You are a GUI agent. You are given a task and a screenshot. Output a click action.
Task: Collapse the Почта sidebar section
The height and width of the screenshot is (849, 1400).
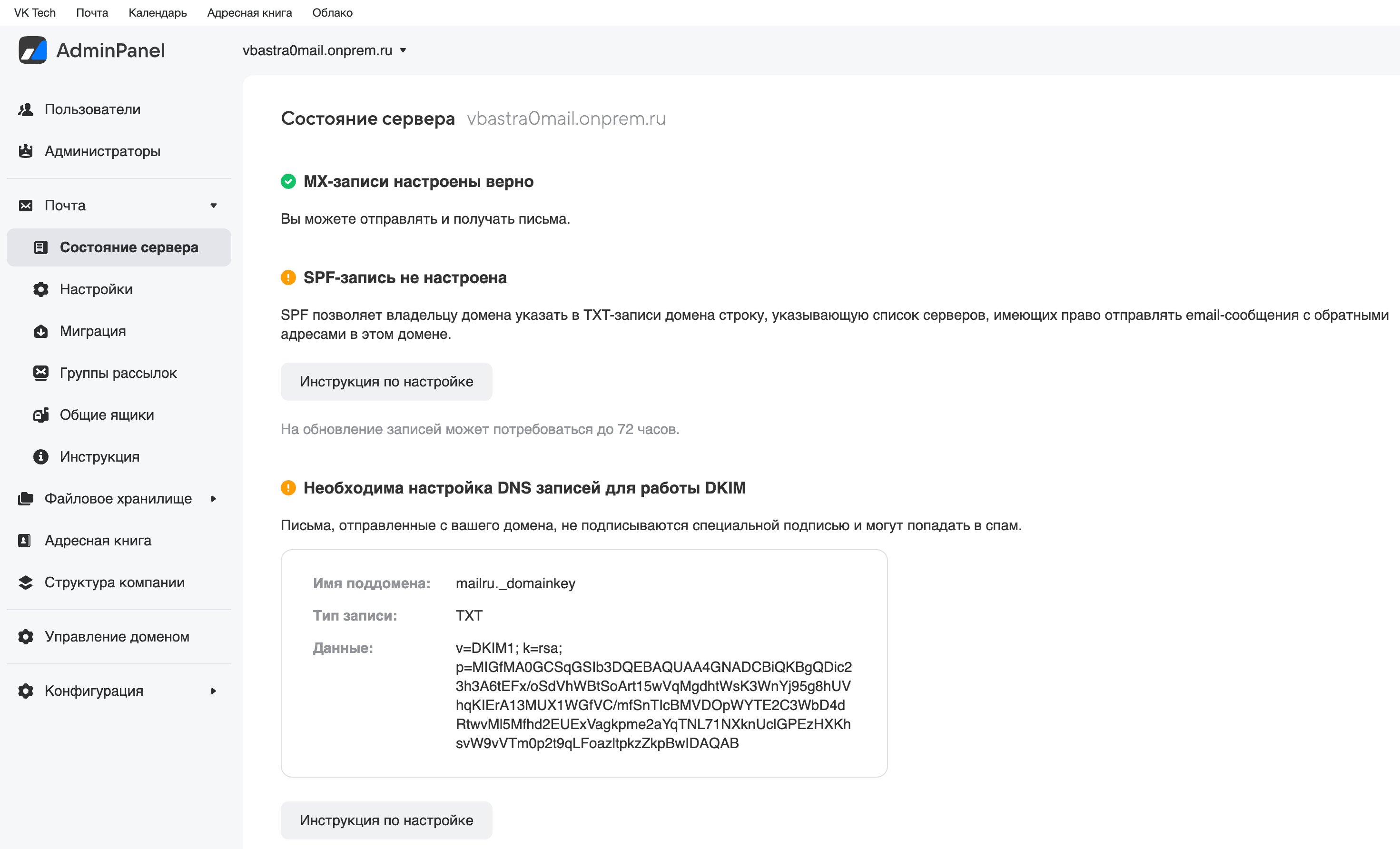tap(214, 205)
